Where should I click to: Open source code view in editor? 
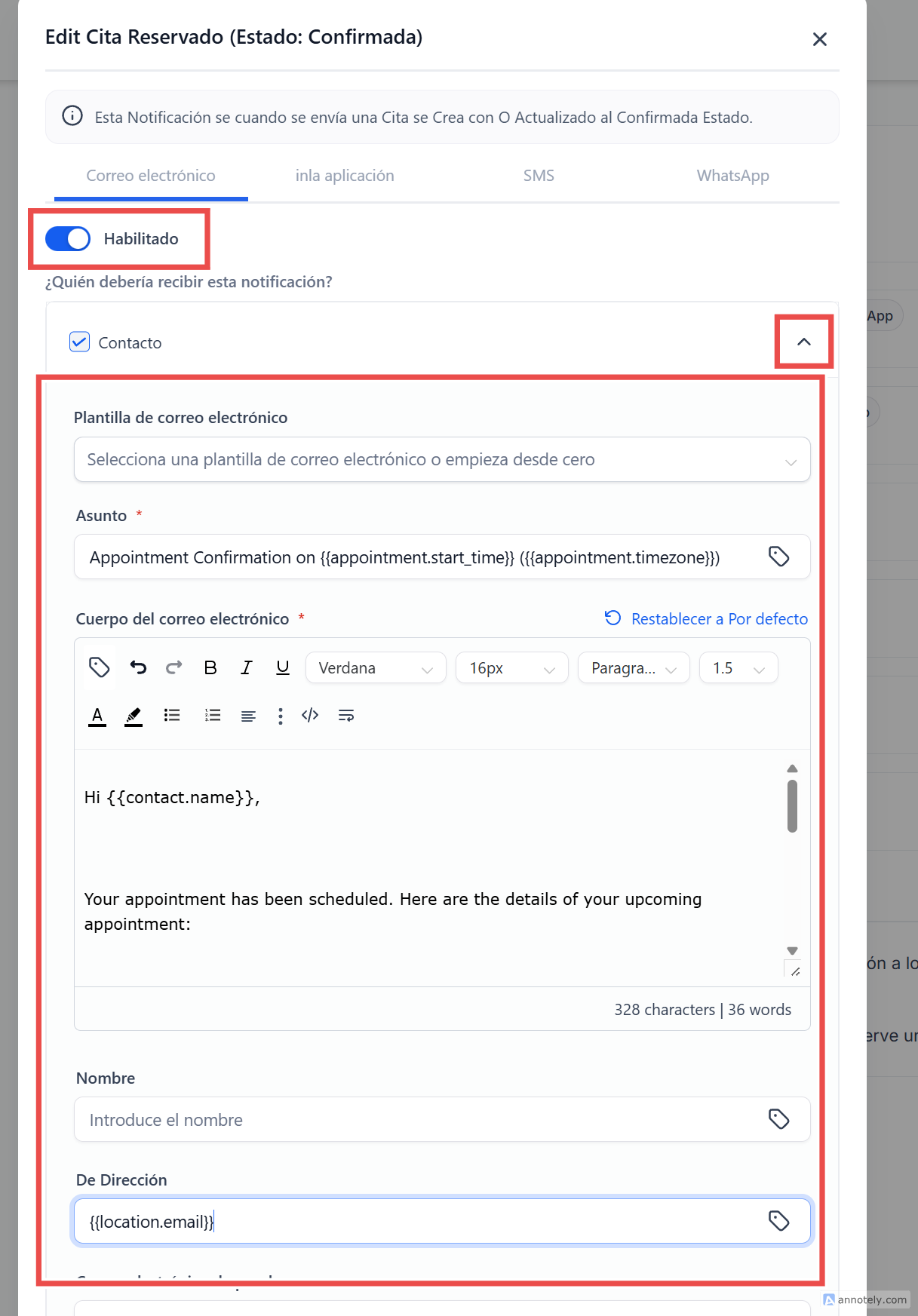pos(310,715)
